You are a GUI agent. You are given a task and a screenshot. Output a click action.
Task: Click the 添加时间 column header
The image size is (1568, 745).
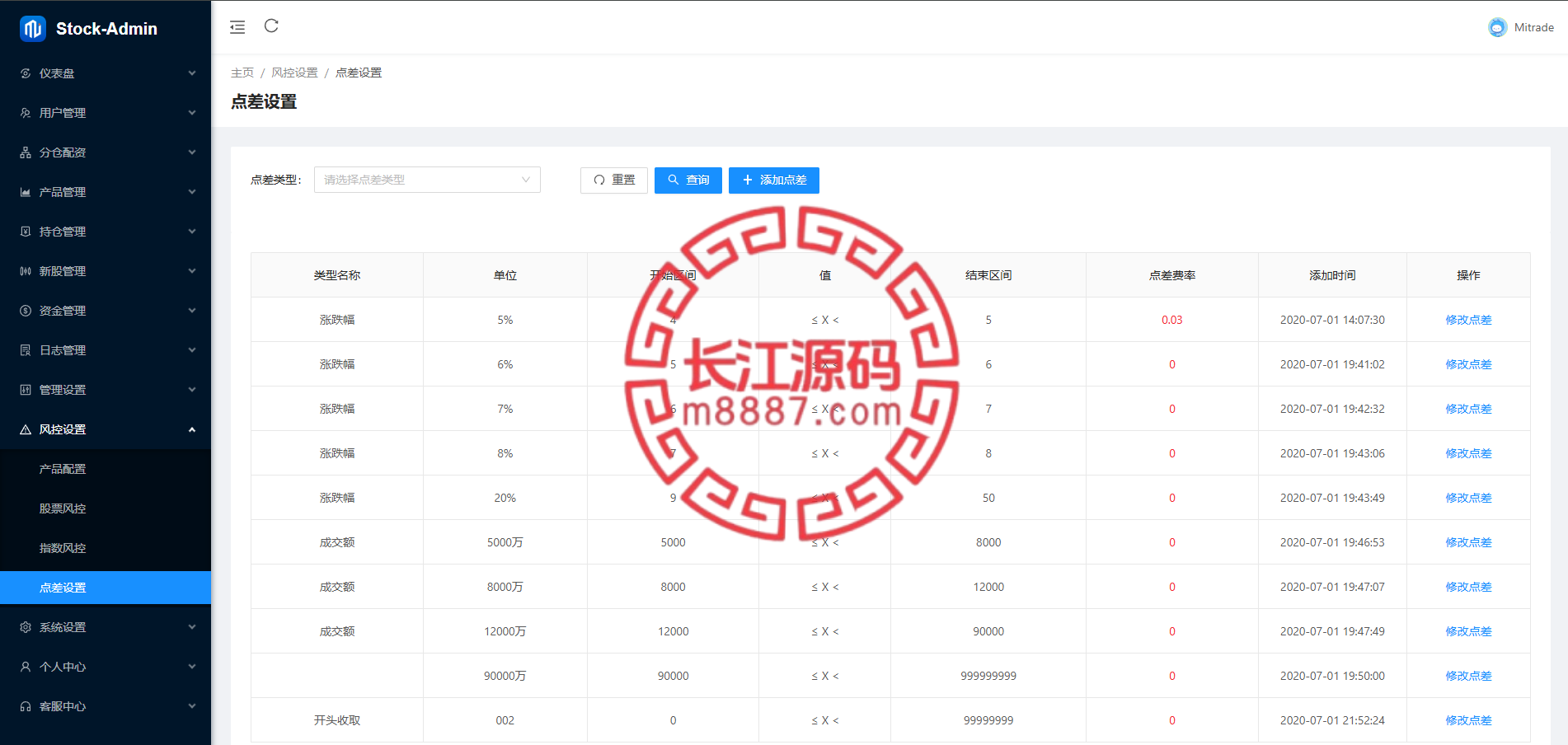coord(1332,275)
